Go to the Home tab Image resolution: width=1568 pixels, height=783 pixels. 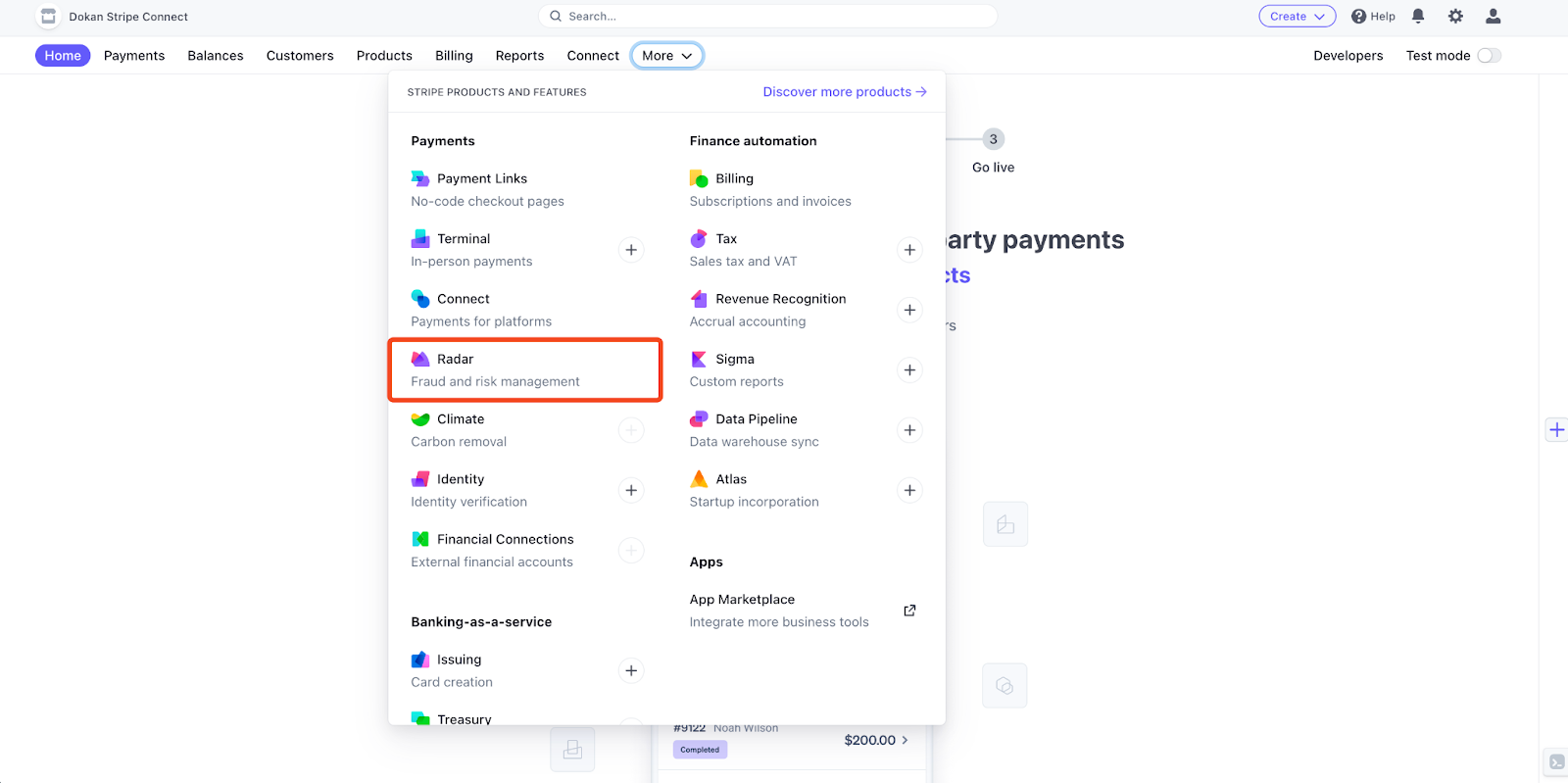(x=63, y=56)
